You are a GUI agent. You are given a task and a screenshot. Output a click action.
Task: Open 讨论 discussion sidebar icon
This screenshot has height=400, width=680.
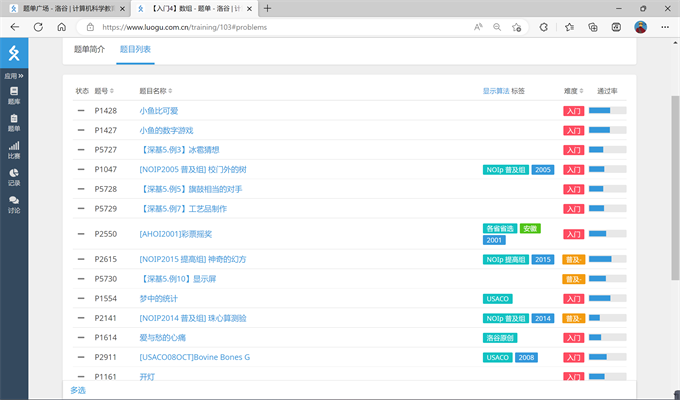14,204
